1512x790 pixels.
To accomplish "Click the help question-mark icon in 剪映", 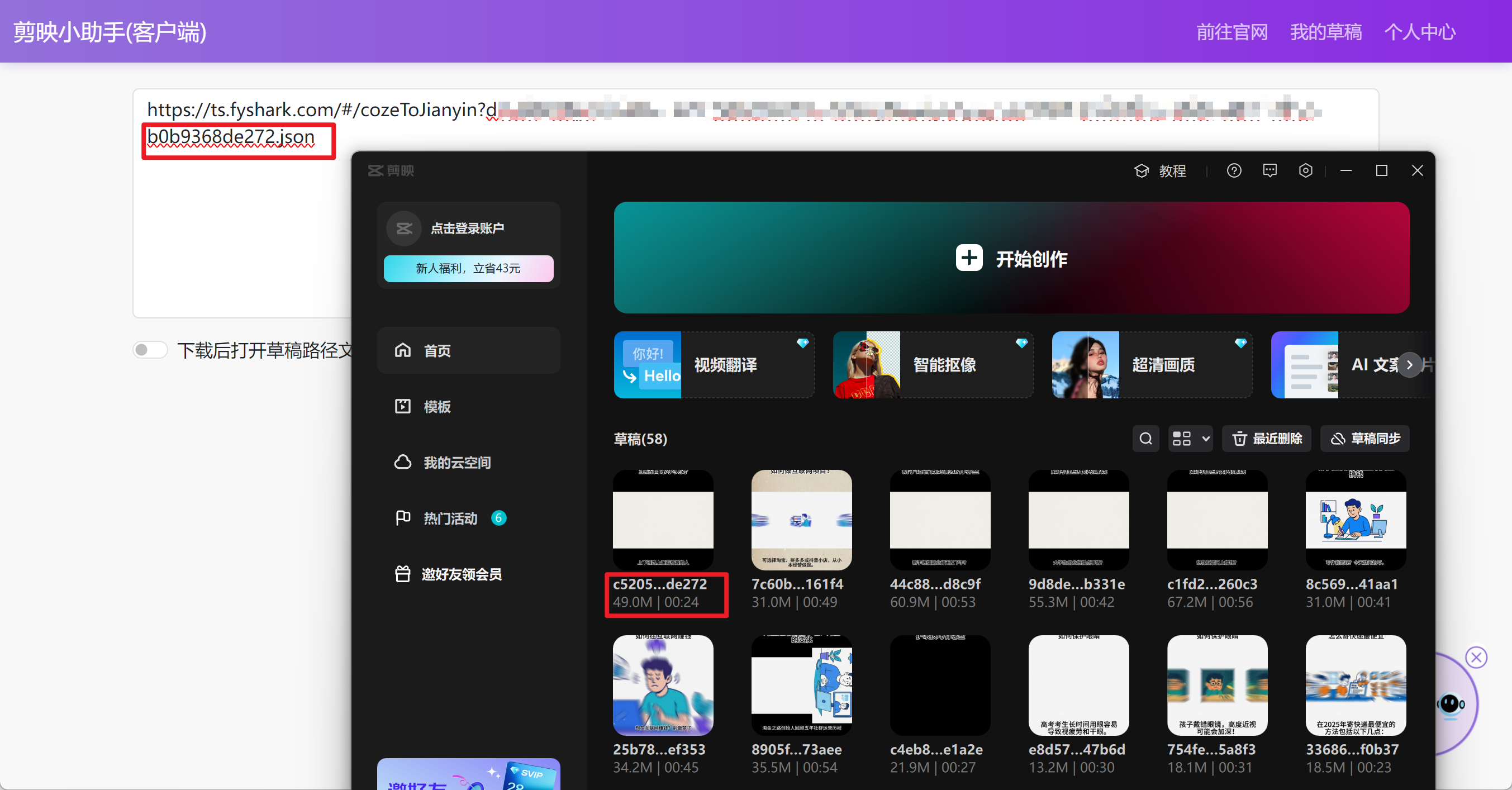I will click(1234, 171).
